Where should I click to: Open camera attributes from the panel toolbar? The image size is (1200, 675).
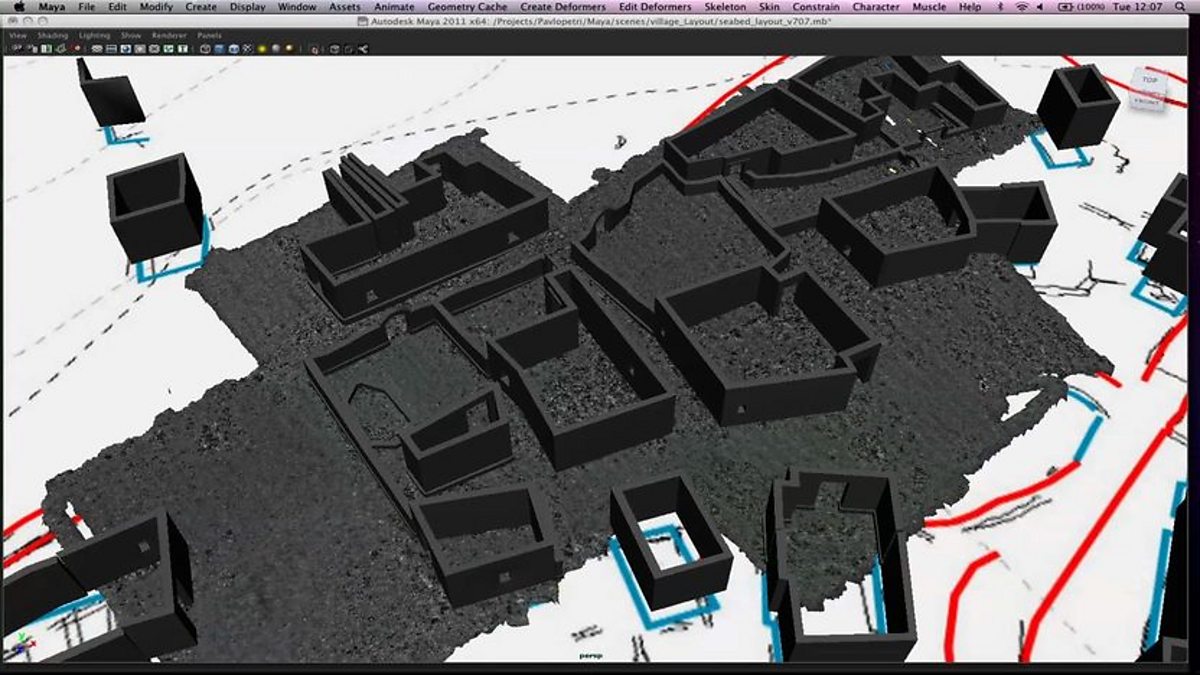point(32,48)
